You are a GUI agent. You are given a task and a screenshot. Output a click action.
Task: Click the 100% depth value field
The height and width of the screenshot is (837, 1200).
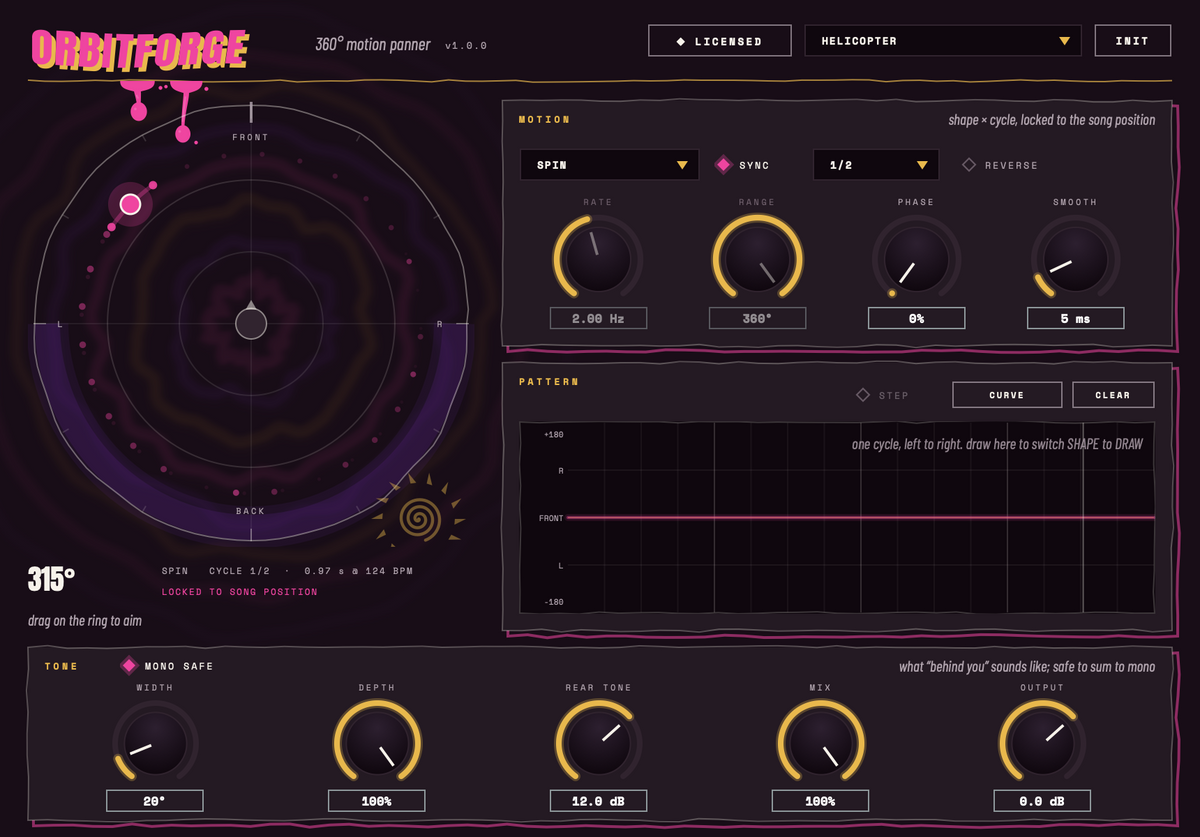point(377,801)
